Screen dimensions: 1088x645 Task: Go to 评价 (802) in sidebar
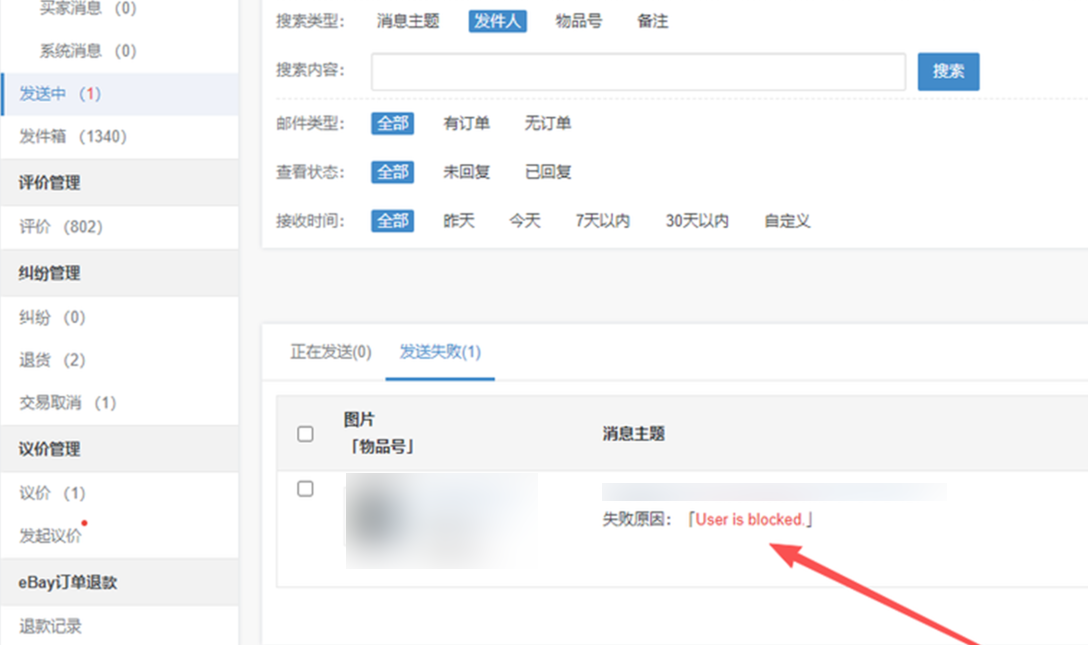(x=61, y=227)
